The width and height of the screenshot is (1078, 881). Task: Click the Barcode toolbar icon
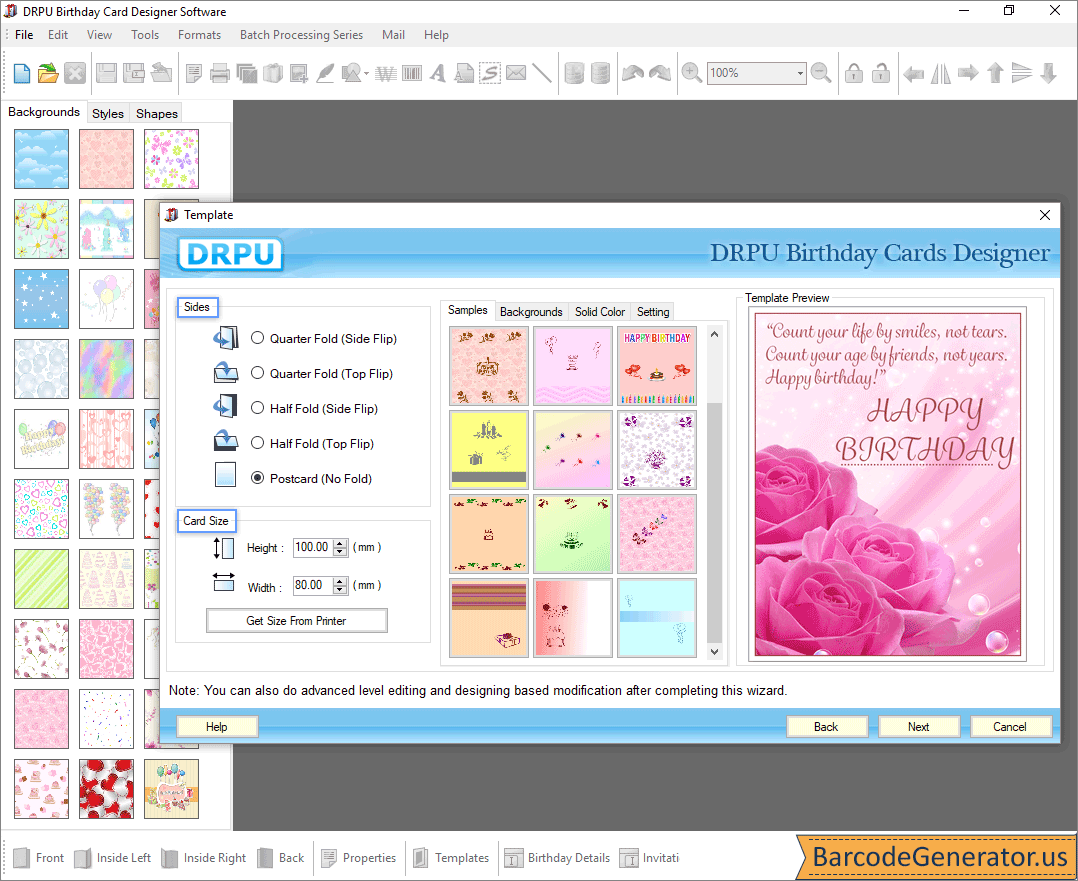412,73
